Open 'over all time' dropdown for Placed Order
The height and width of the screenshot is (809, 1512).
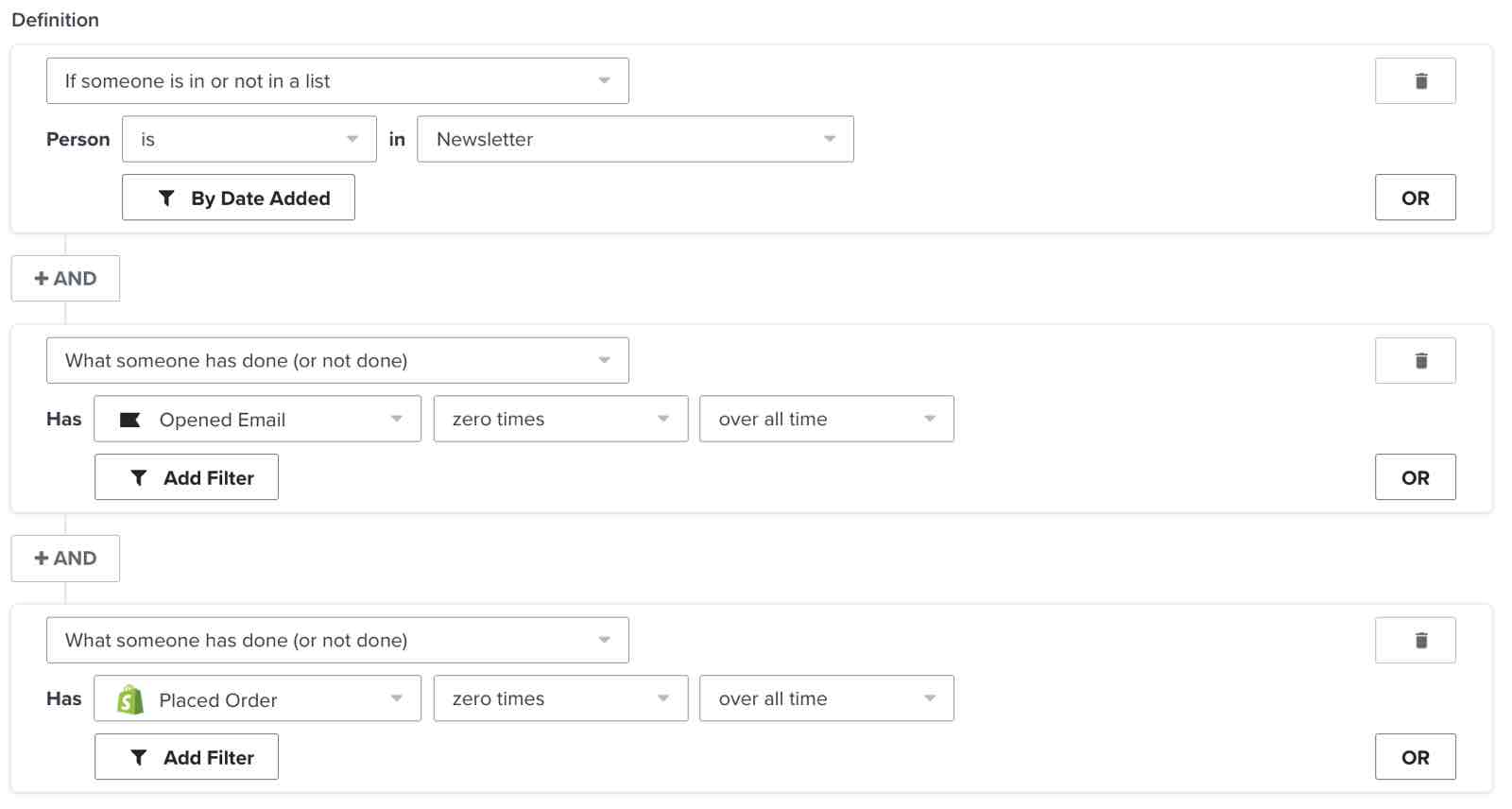coord(826,699)
